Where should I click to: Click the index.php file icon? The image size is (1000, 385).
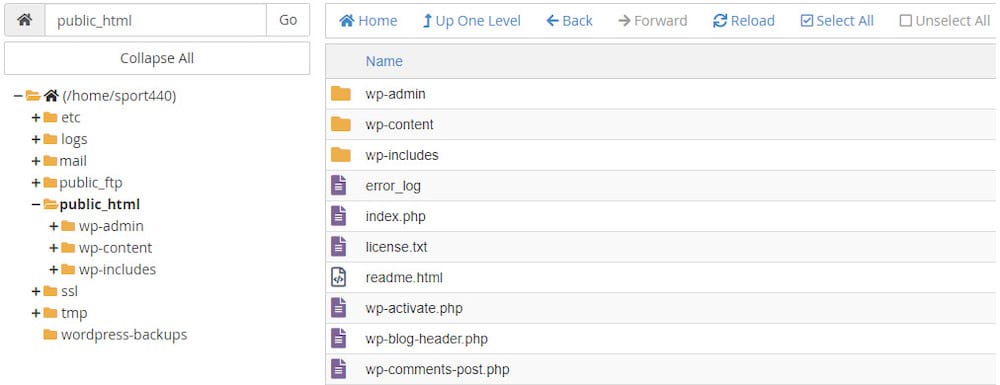(339, 216)
